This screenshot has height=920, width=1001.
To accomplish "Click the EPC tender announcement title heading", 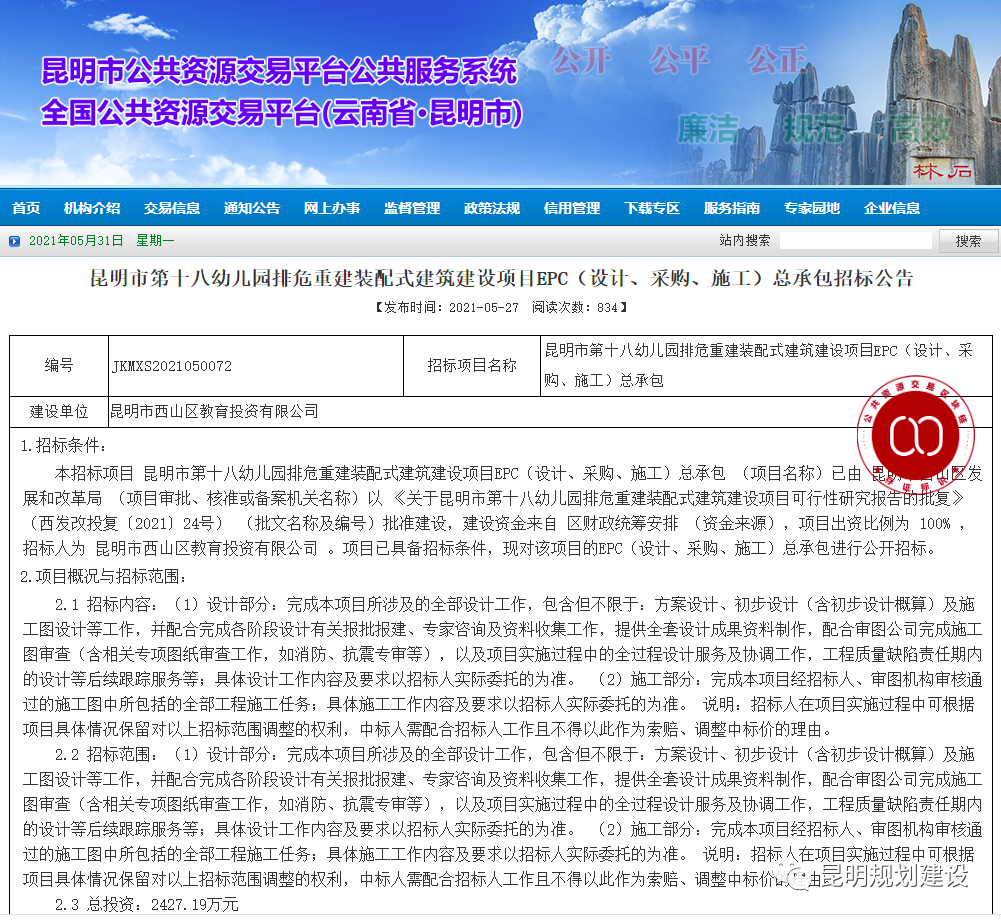I will tap(500, 279).
